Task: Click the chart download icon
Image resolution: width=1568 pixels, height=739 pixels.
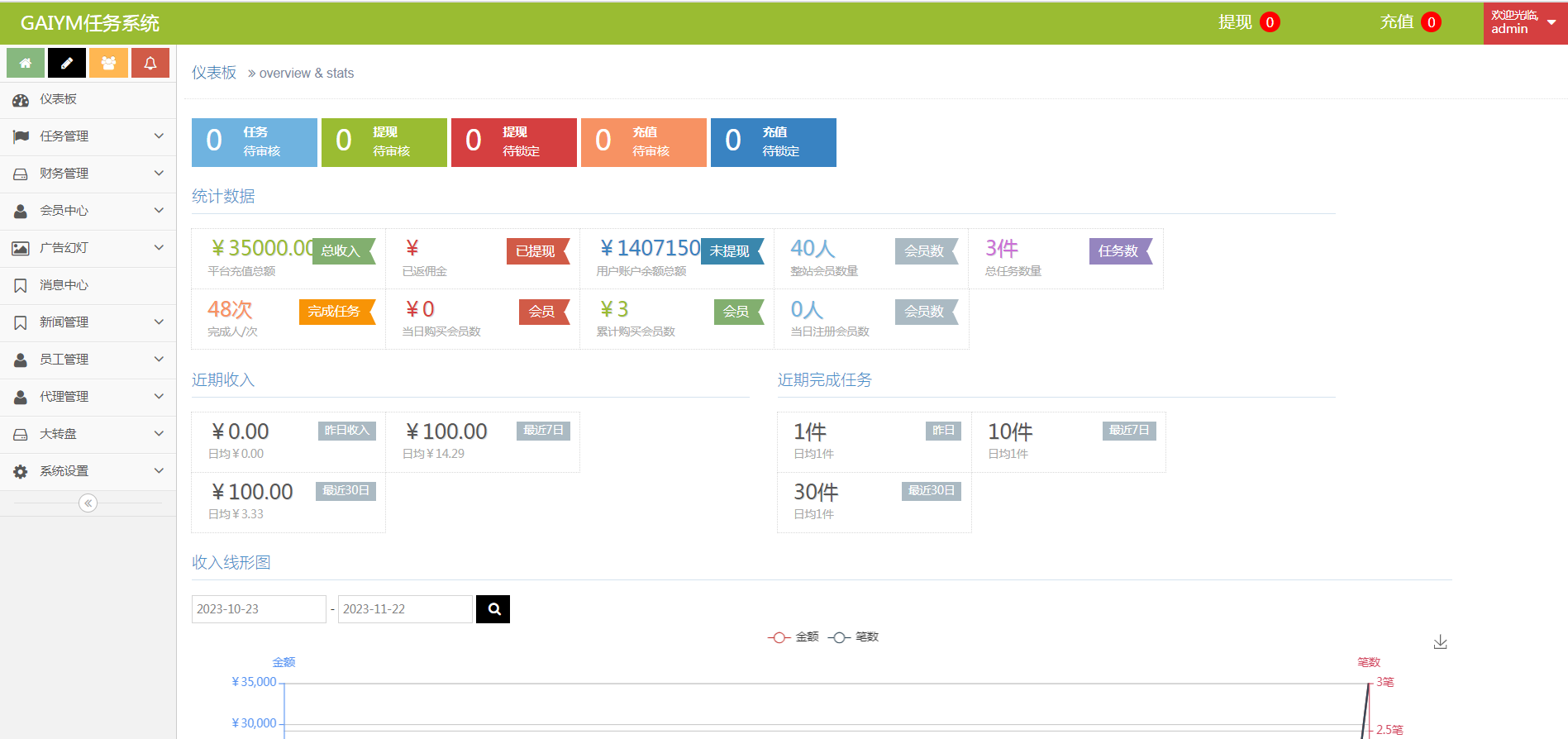Action: (x=1440, y=642)
